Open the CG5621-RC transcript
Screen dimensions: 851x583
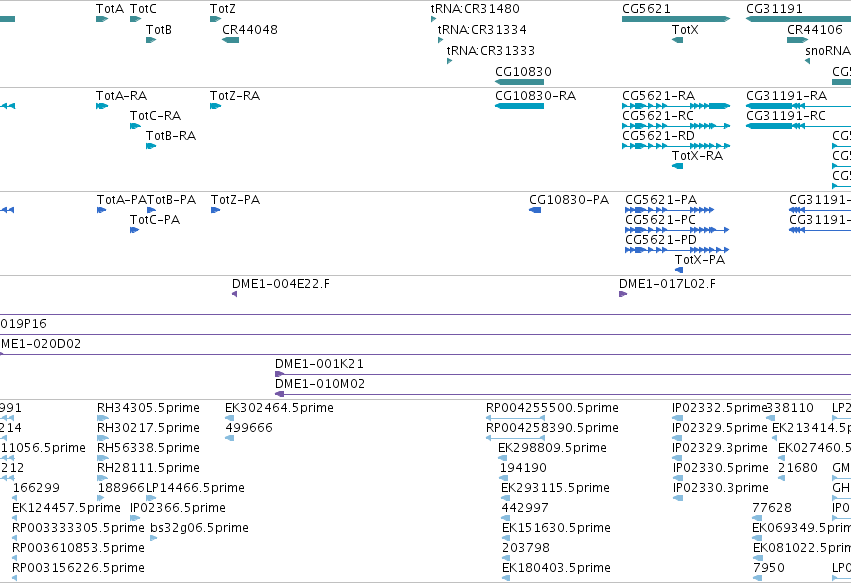[x=676, y=126]
